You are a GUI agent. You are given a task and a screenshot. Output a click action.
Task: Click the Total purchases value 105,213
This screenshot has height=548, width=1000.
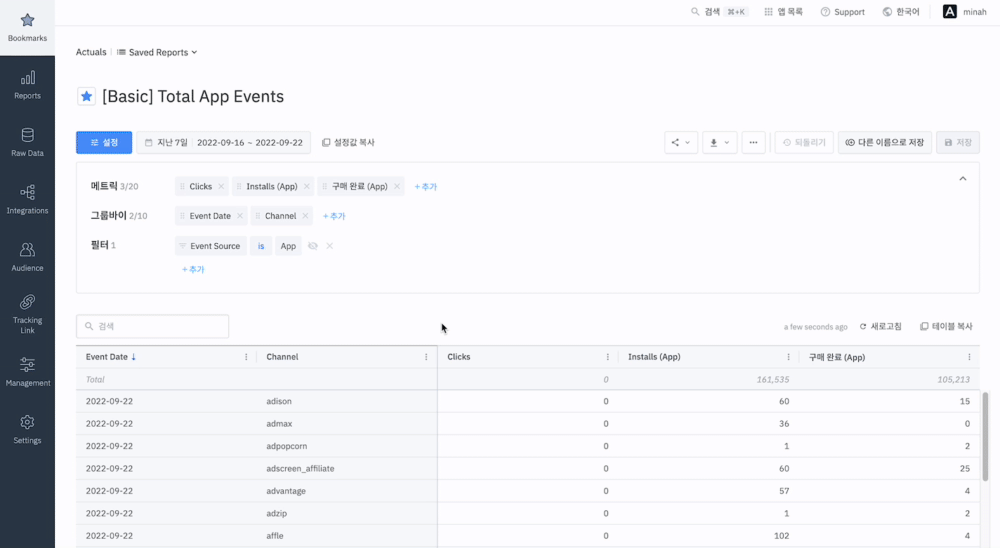(x=953, y=380)
